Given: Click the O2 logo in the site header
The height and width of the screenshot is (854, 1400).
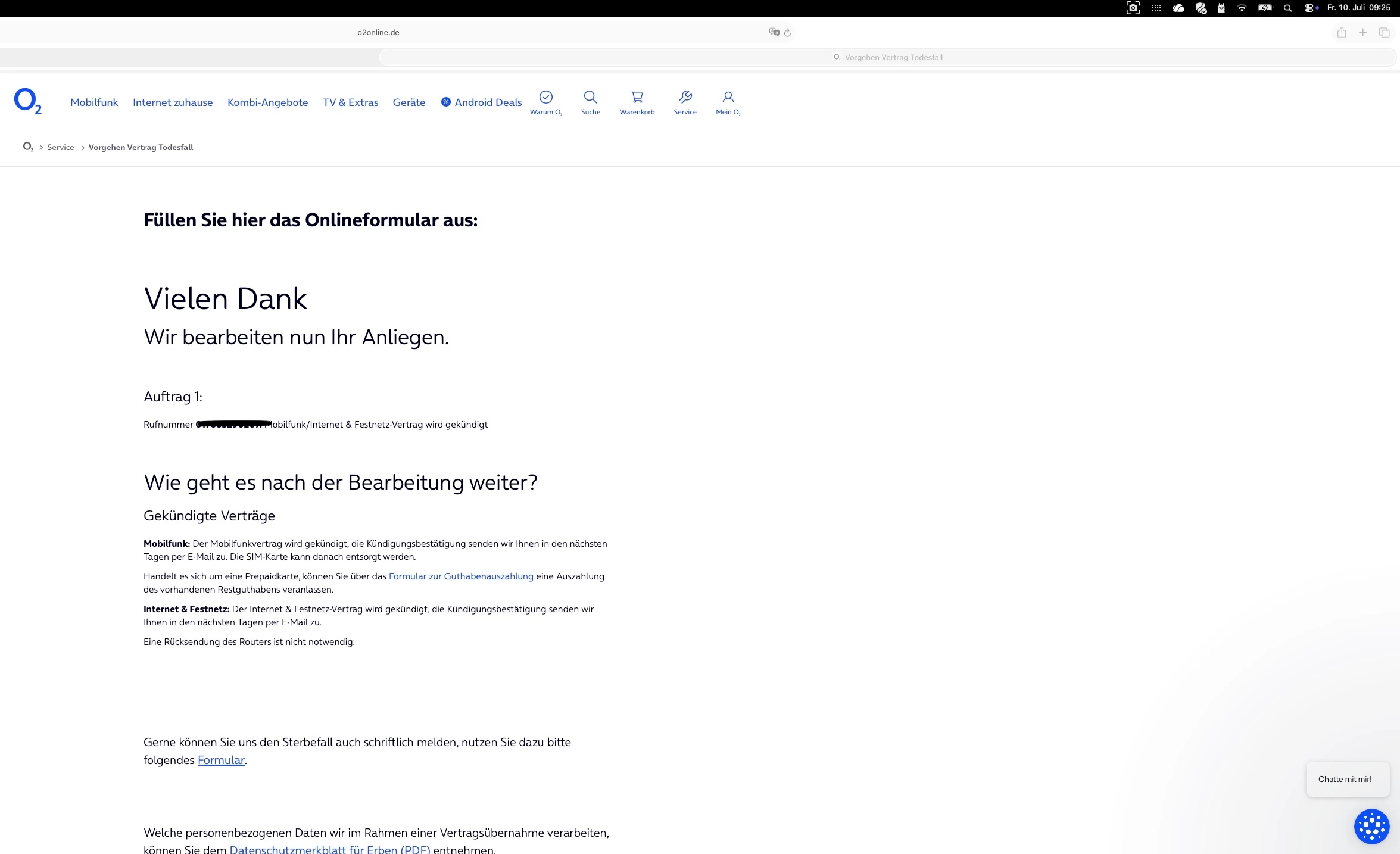Looking at the screenshot, I should (28, 101).
